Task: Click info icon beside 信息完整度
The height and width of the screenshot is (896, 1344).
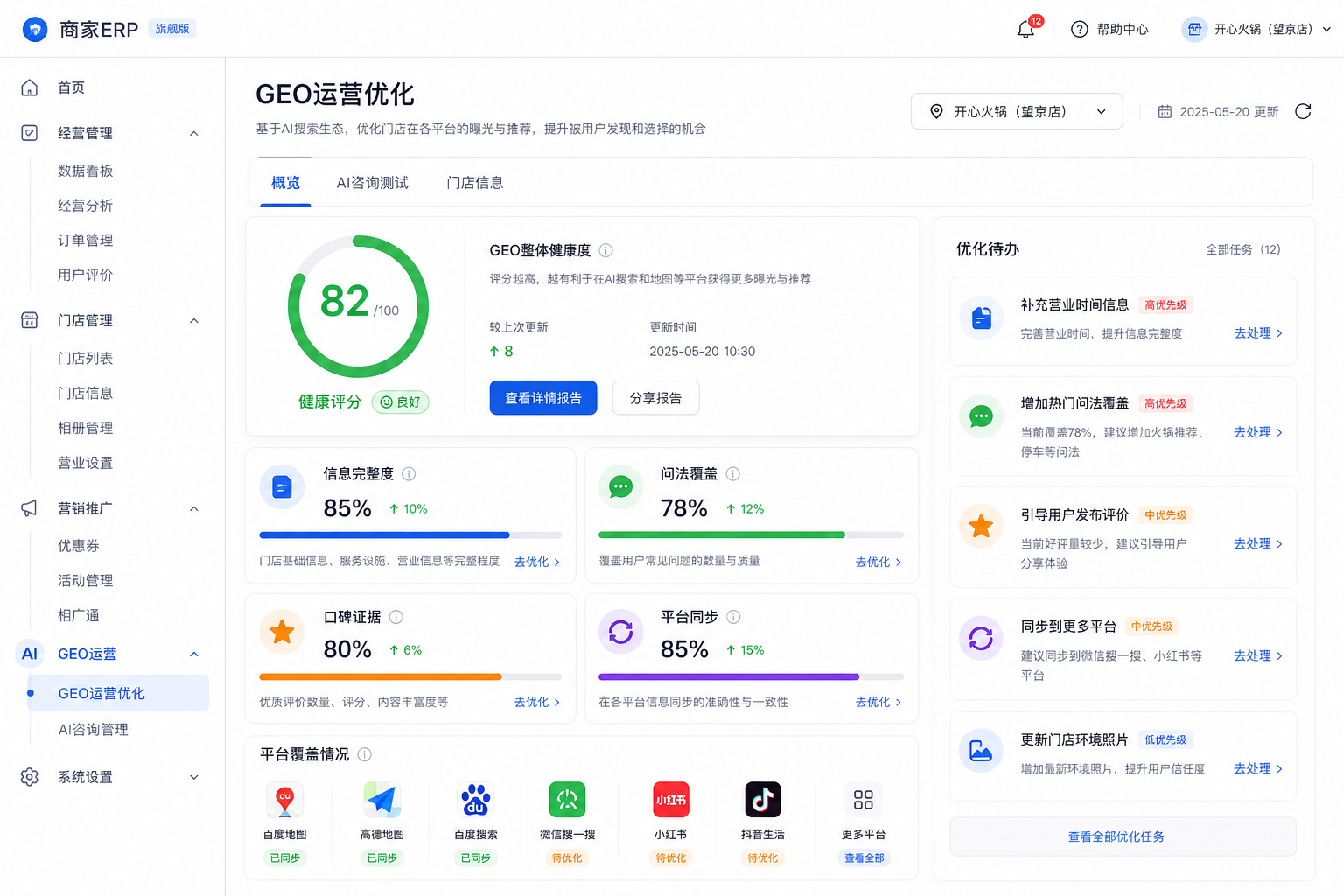Action: click(409, 474)
